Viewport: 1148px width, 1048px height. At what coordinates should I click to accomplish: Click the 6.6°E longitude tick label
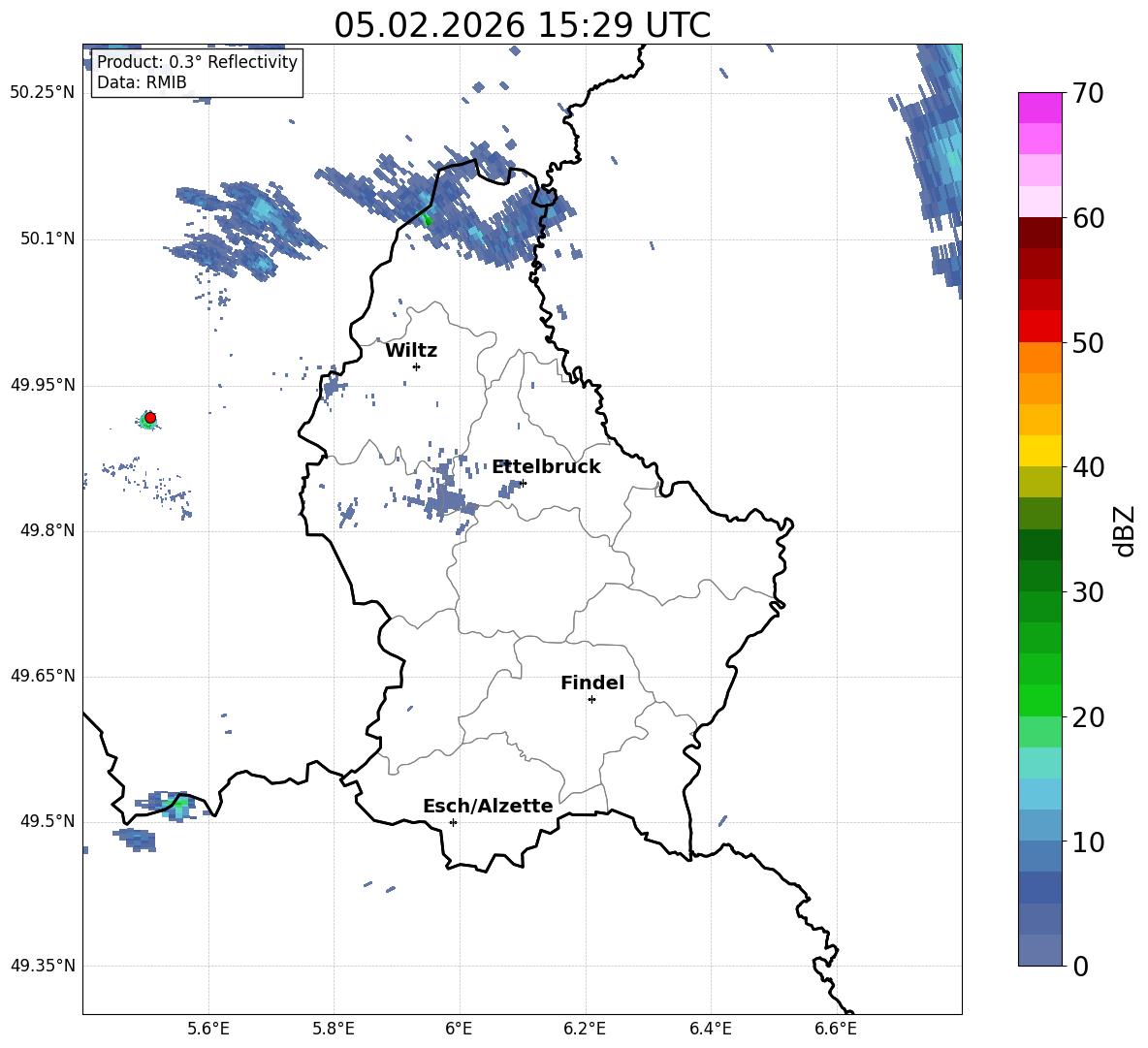(x=836, y=1029)
